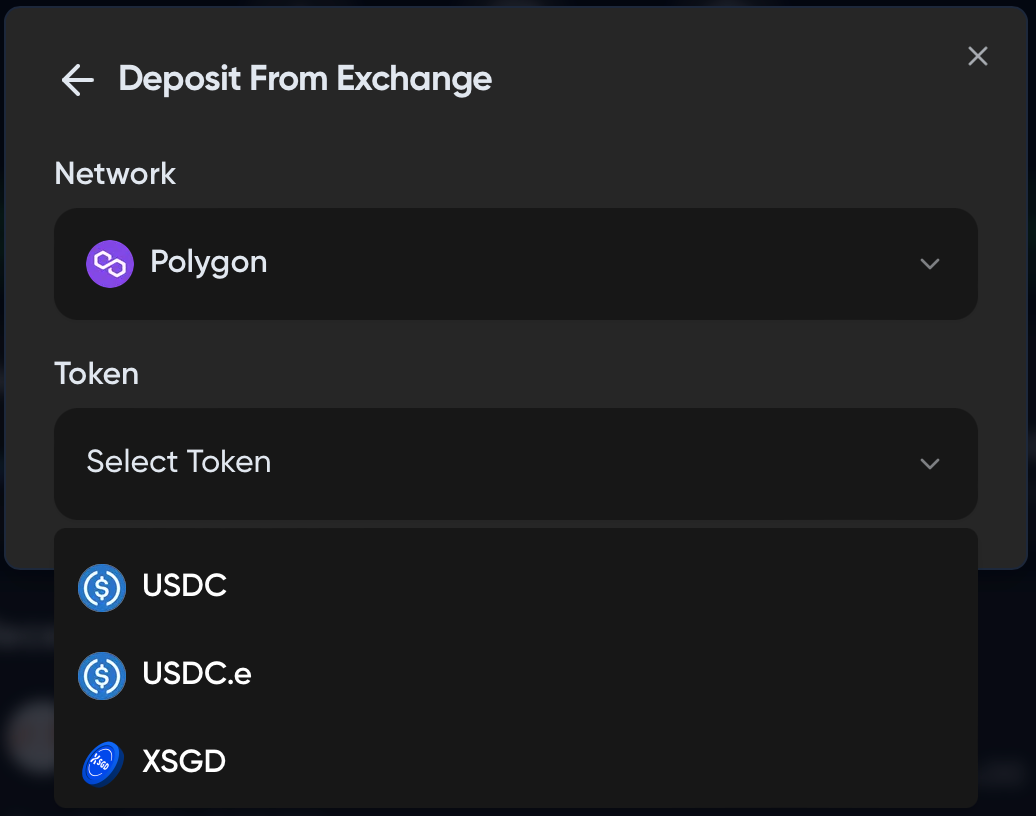Click the purple Polygon network logo
This screenshot has width=1036, height=816.
(110, 264)
